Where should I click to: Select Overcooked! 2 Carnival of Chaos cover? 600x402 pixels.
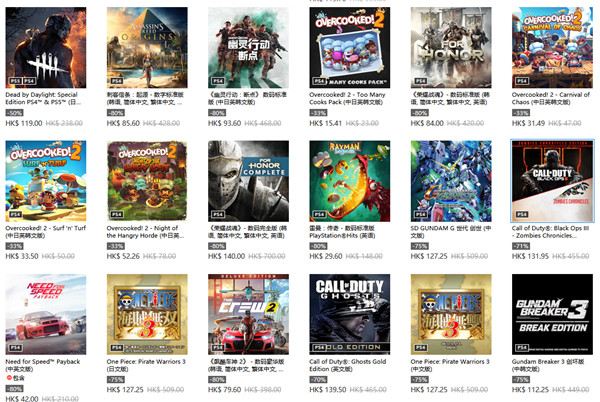click(x=553, y=47)
